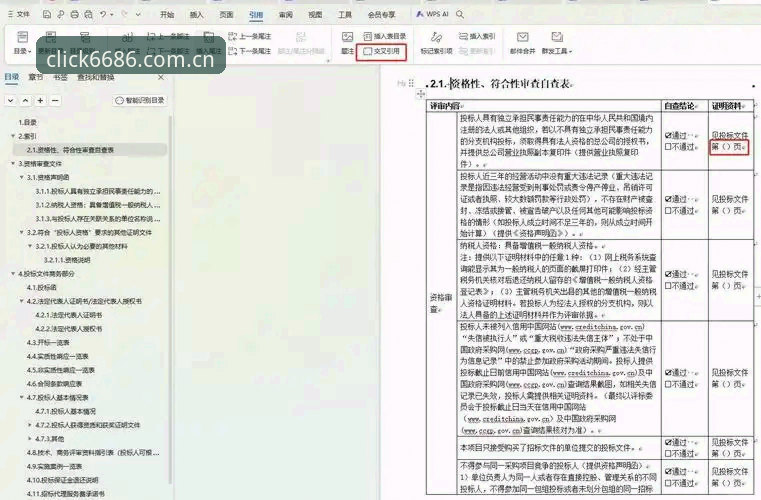Toggle 通过 in the 重大违法记录 row
761x500 pixels.
(668, 199)
